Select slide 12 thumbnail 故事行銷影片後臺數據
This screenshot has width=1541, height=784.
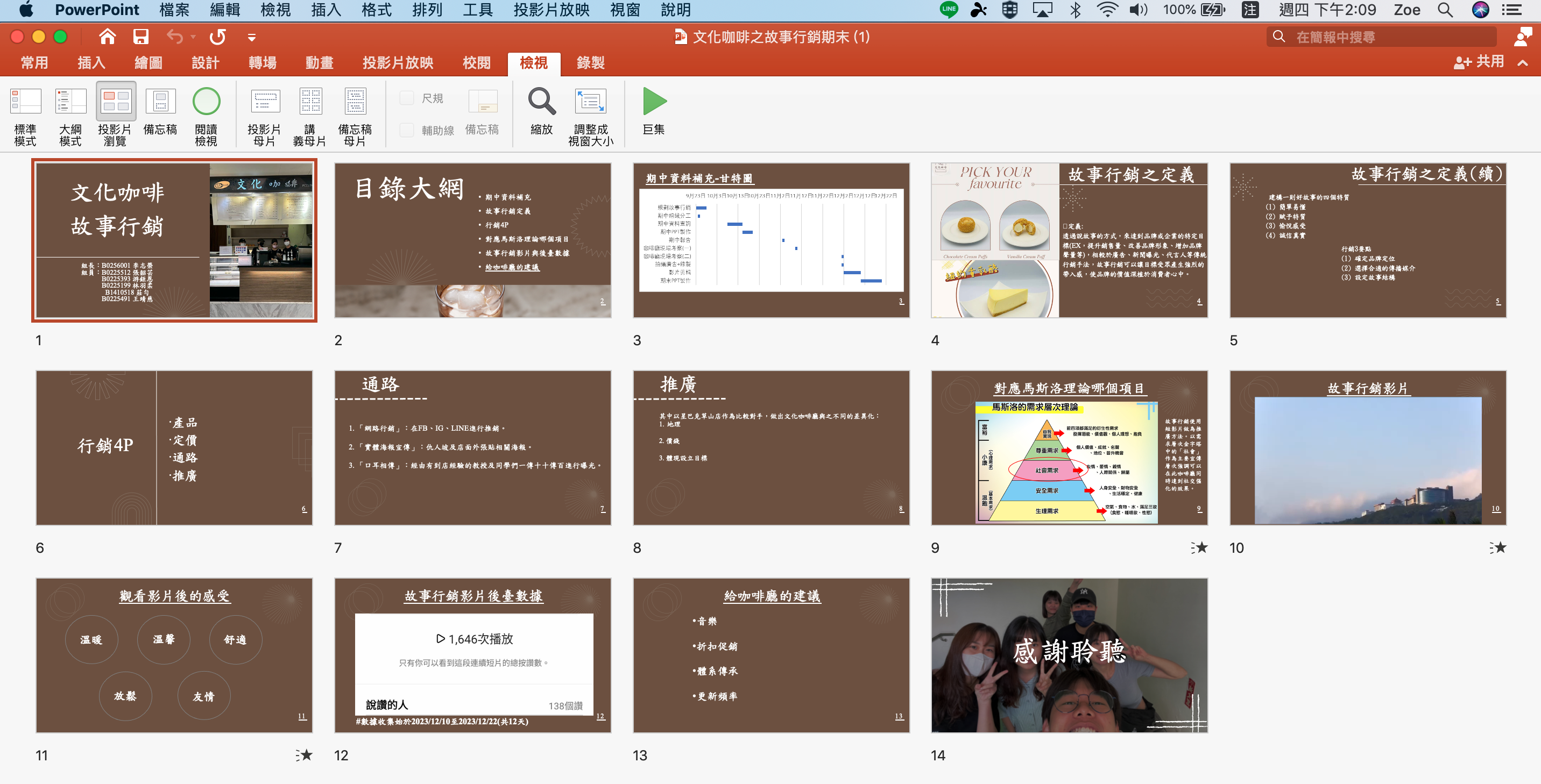pos(472,655)
